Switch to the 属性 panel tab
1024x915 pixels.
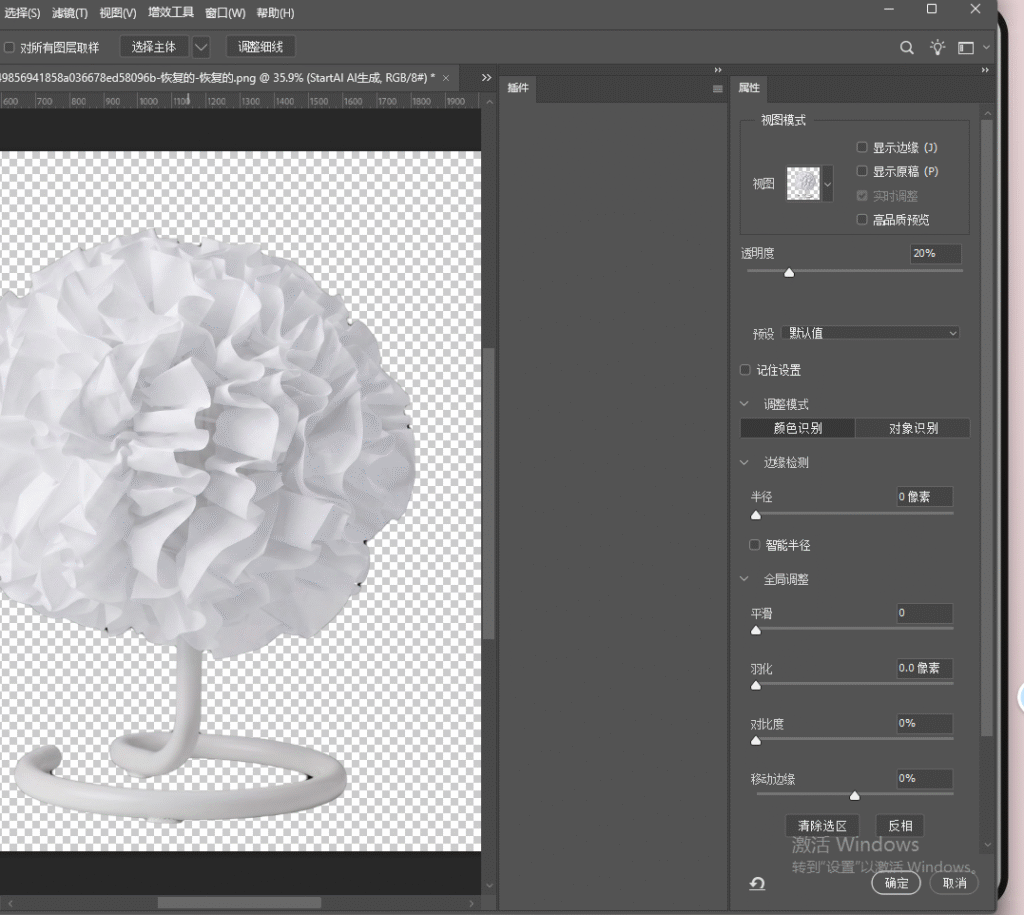(749, 88)
